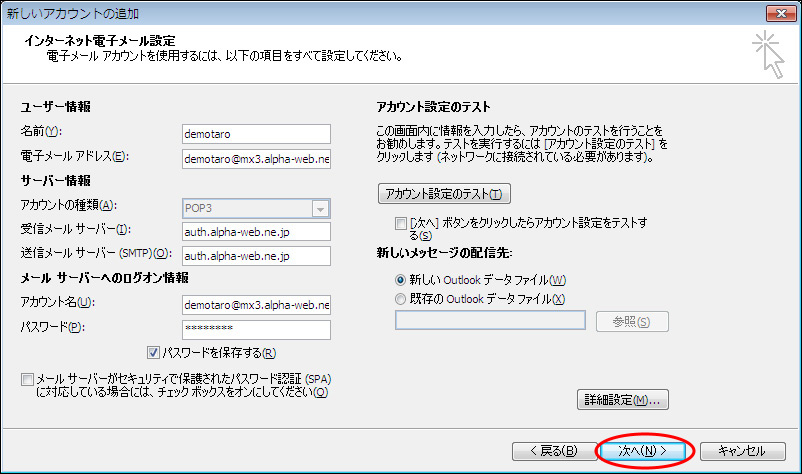Click the サーバー情報 heading

[56, 180]
